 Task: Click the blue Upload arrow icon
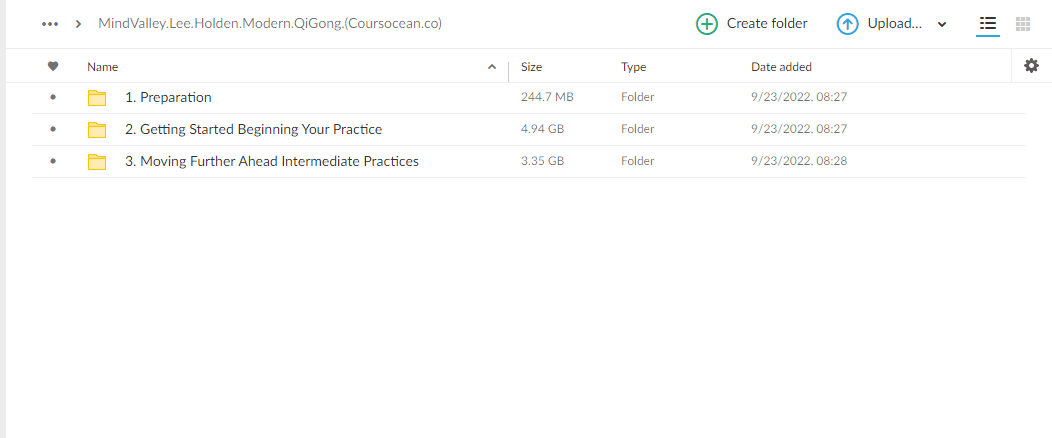click(848, 24)
